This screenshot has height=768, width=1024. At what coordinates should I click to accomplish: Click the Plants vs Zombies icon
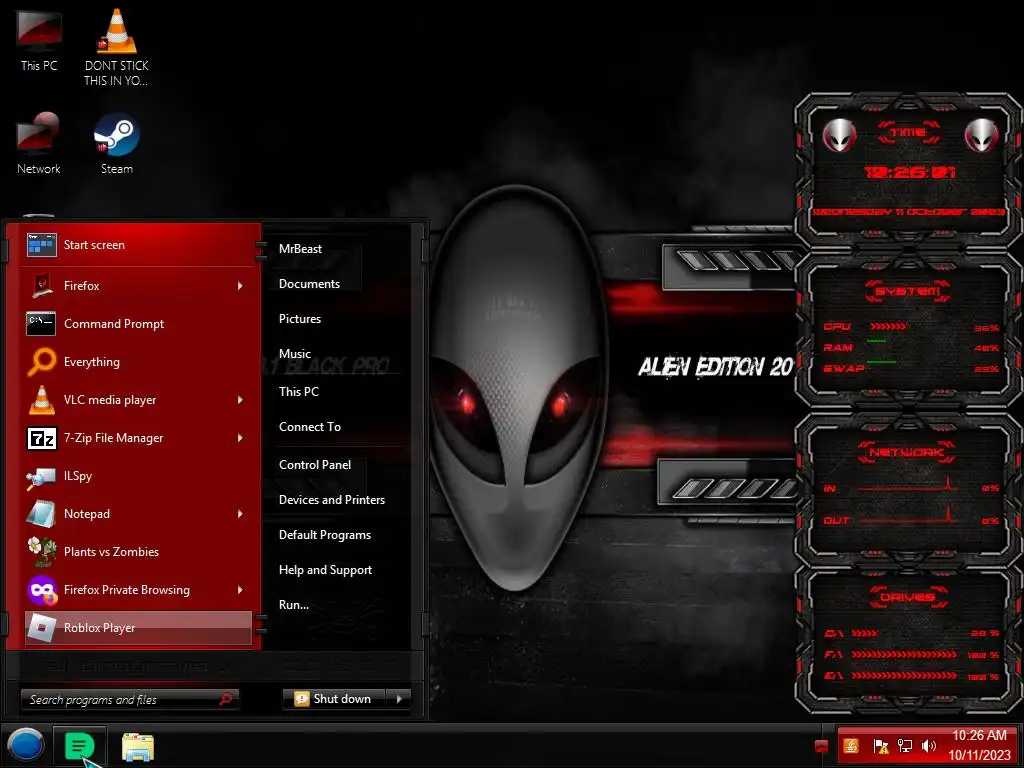point(42,552)
